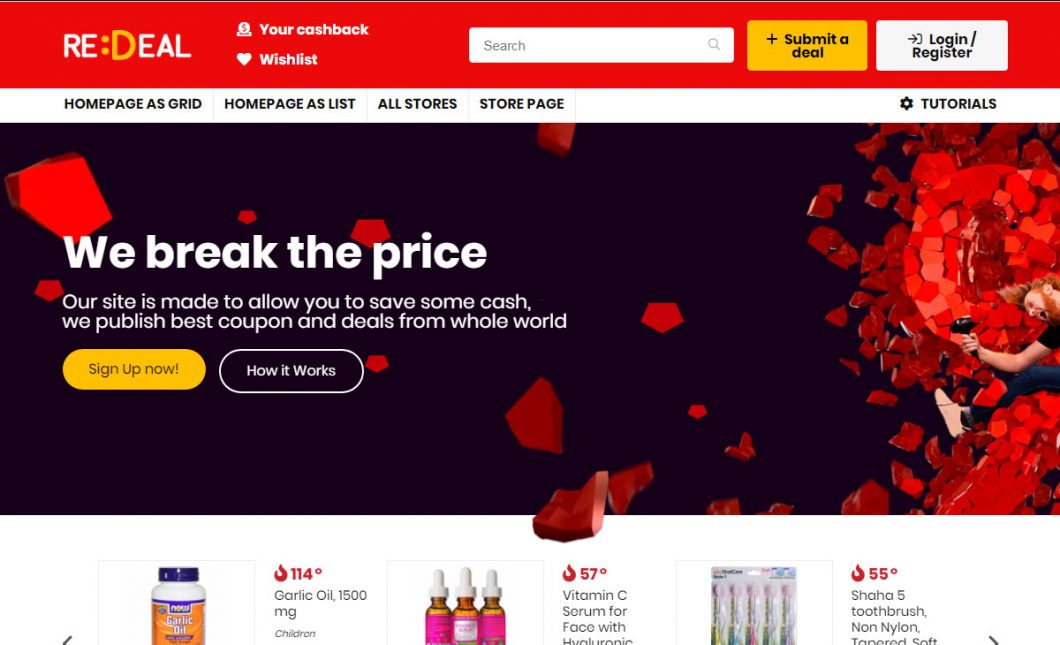Image resolution: width=1060 pixels, height=645 pixels.
Task: Click the cashback coin icon
Action: [x=244, y=29]
